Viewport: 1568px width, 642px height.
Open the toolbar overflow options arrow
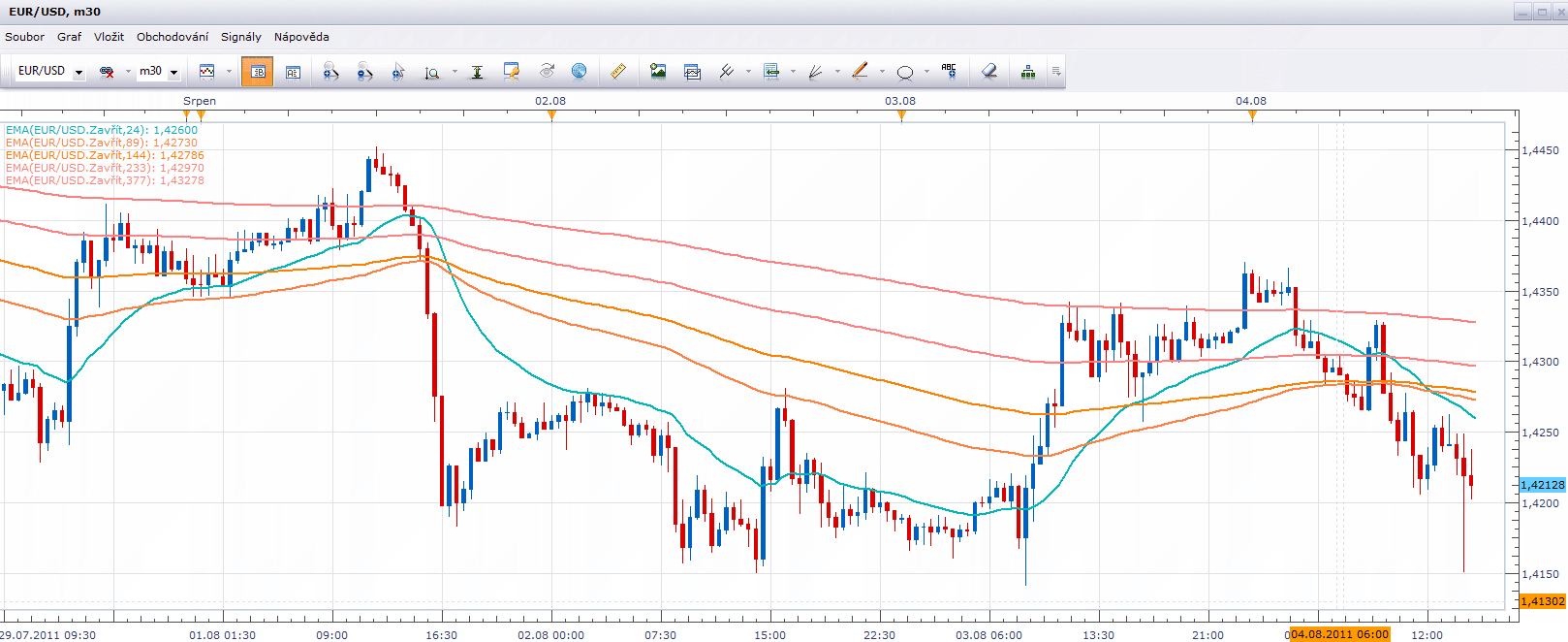point(1055,72)
